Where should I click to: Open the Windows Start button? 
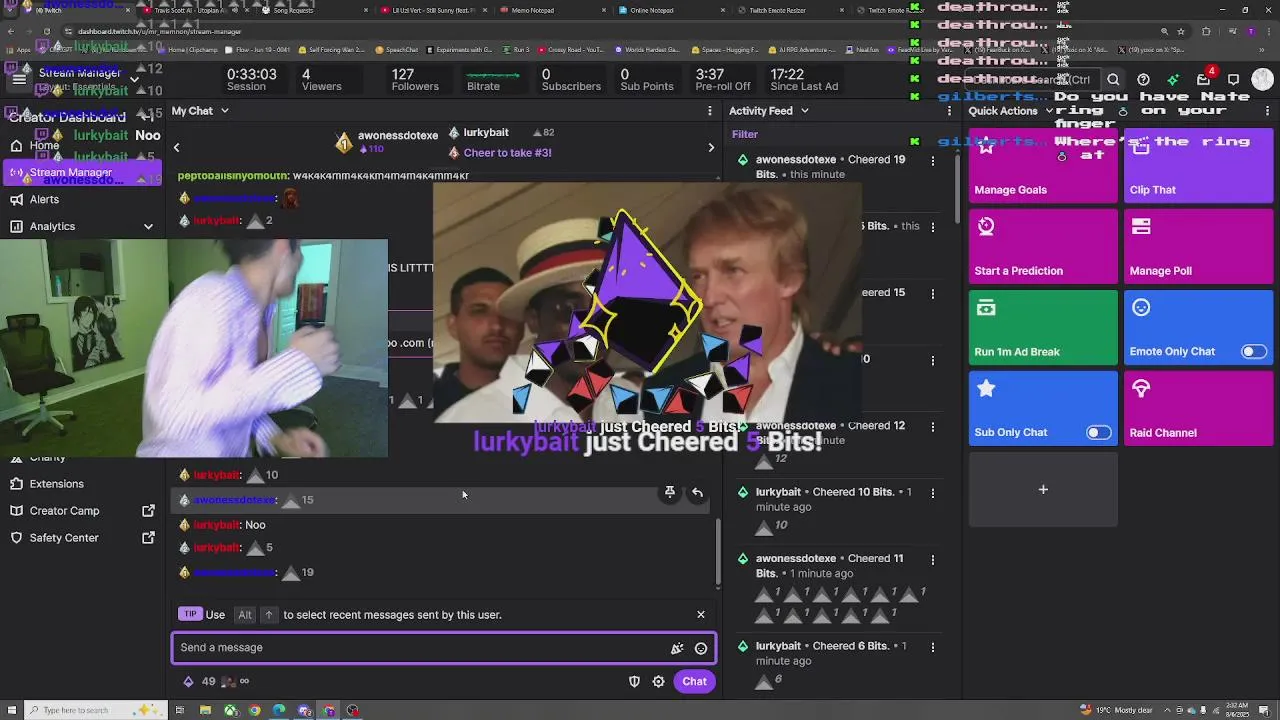tap(13, 711)
